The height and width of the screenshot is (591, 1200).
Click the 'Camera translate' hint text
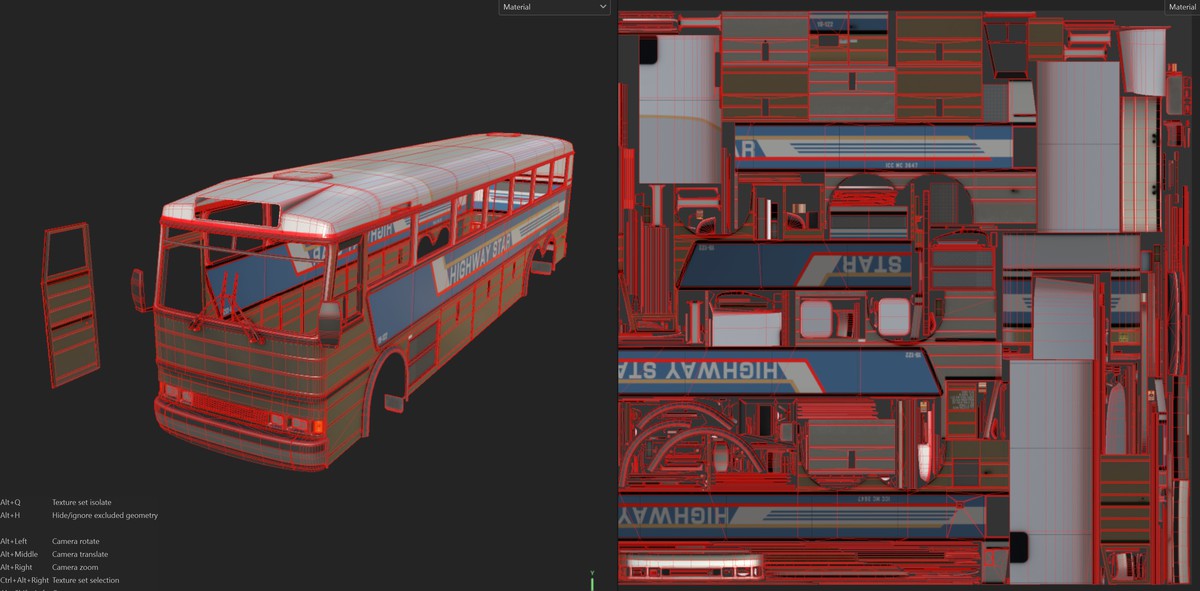(x=80, y=554)
